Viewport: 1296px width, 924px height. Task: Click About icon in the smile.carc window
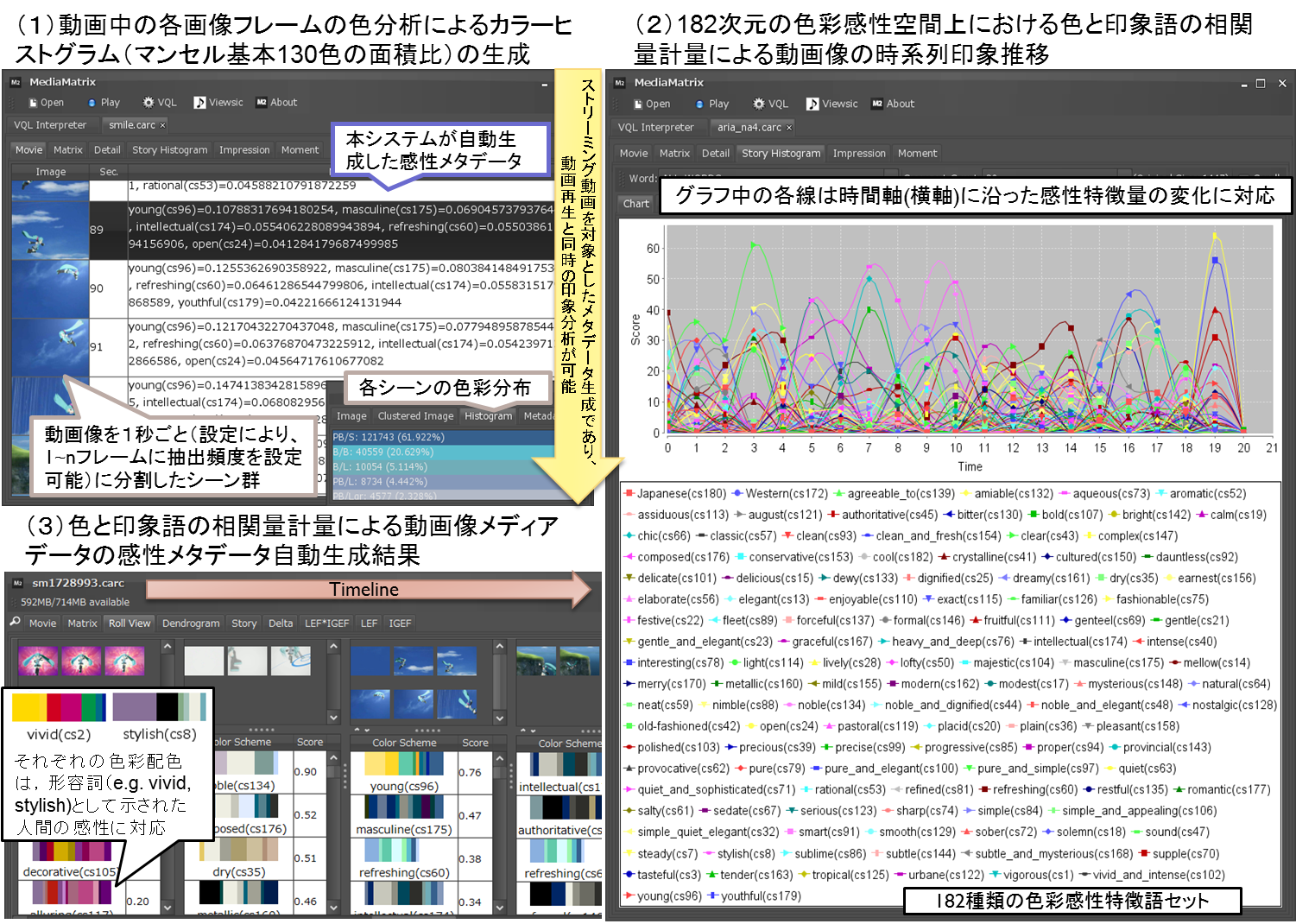[x=262, y=103]
